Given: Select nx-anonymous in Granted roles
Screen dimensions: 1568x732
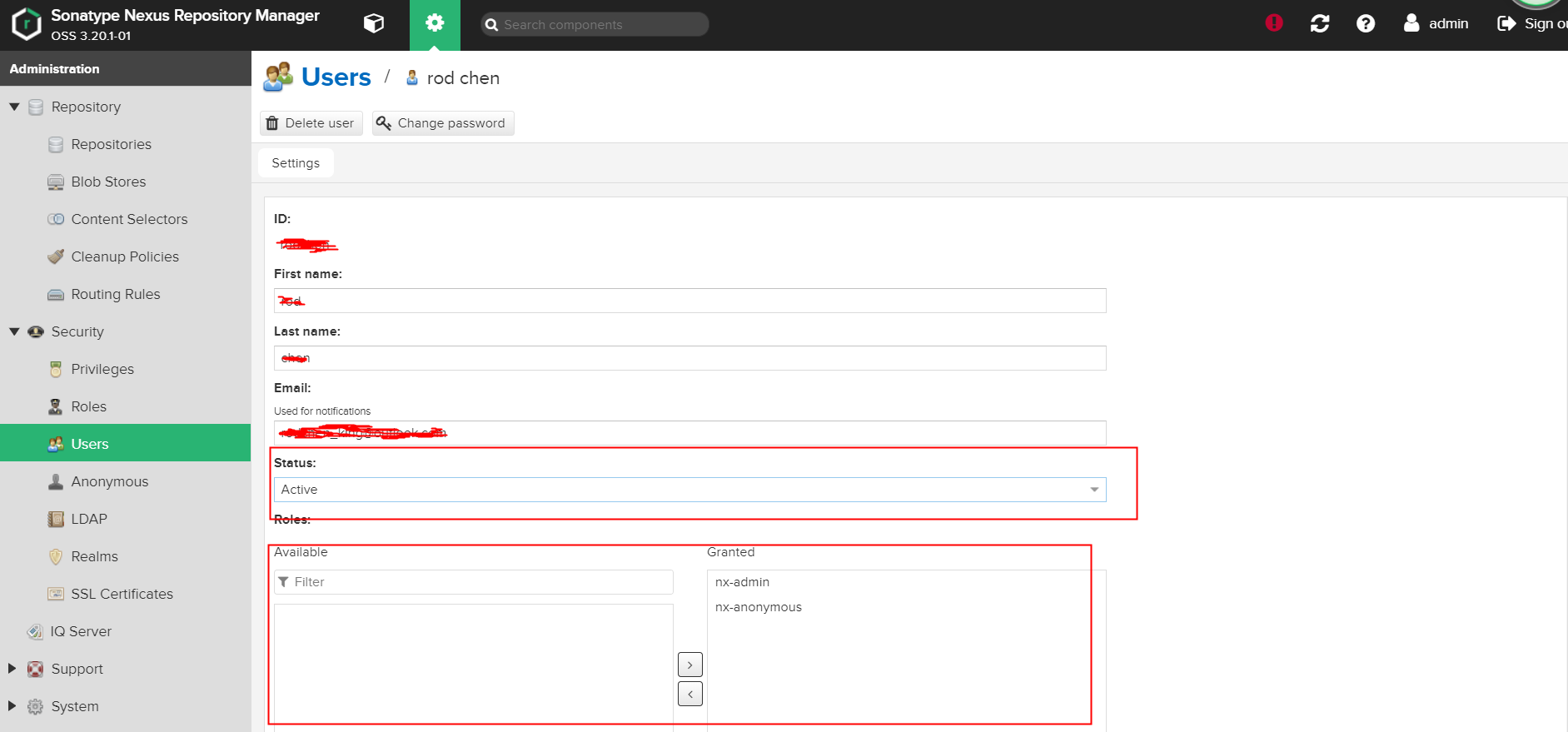Looking at the screenshot, I should (758, 607).
